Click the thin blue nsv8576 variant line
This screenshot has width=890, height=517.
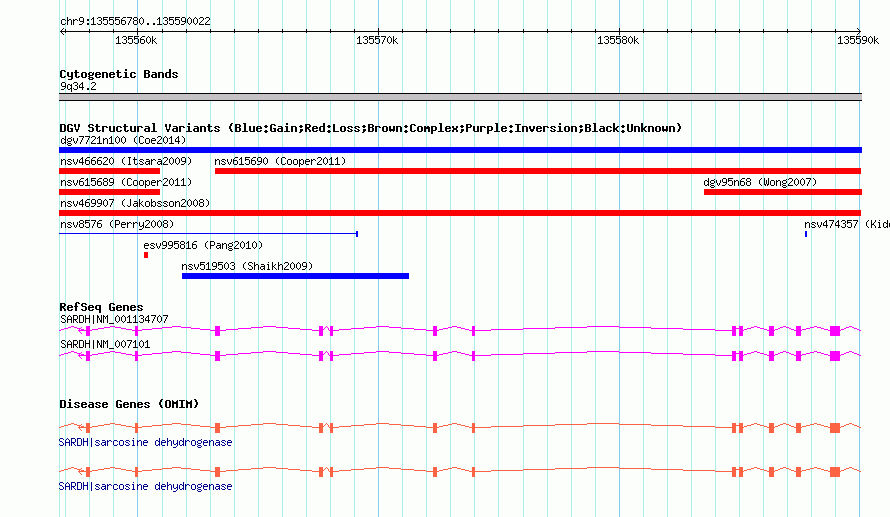(x=208, y=233)
